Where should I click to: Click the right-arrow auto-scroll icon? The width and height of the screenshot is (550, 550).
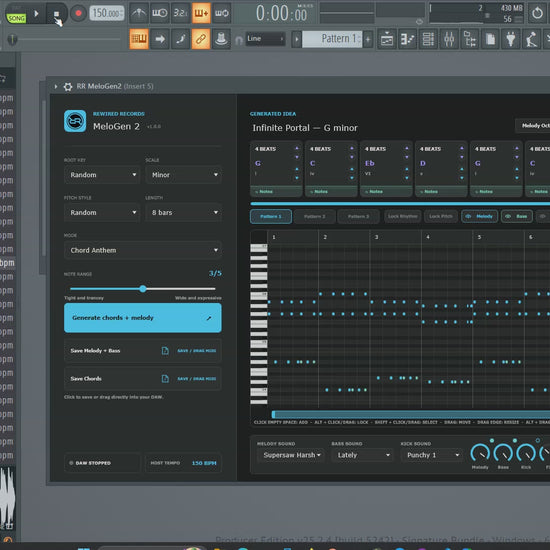[x=160, y=39]
